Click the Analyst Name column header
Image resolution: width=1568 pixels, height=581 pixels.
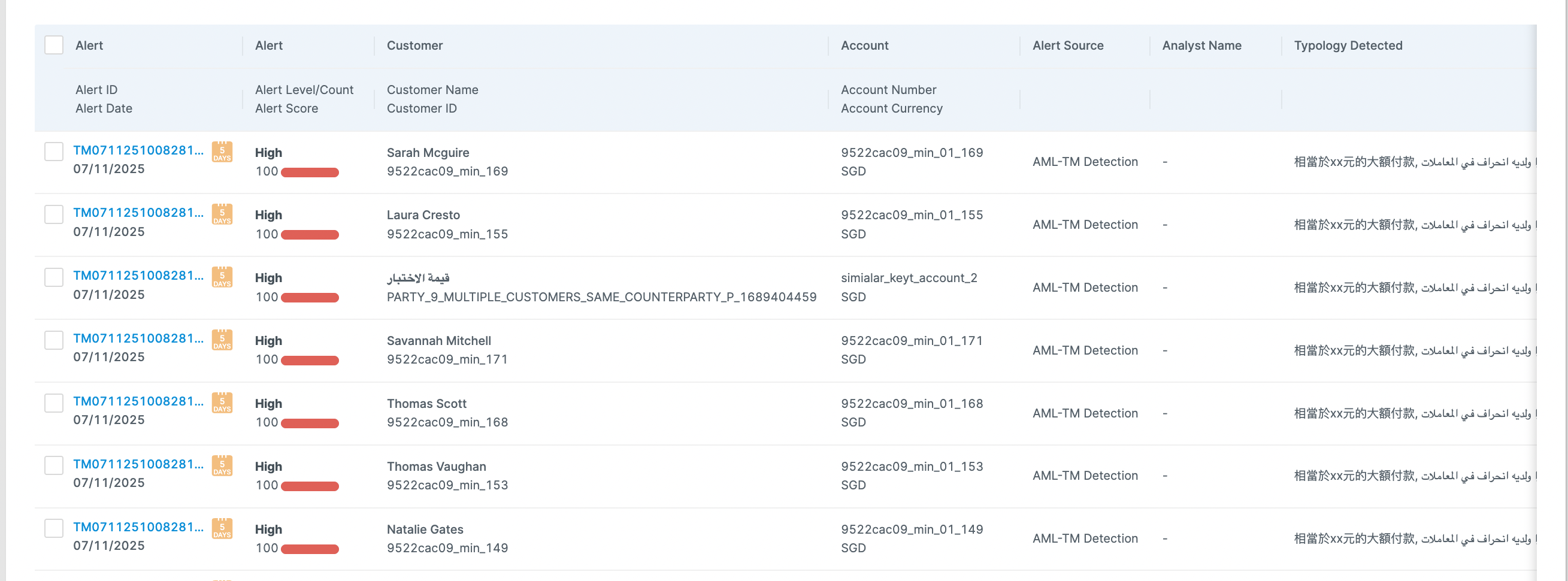coord(1201,46)
